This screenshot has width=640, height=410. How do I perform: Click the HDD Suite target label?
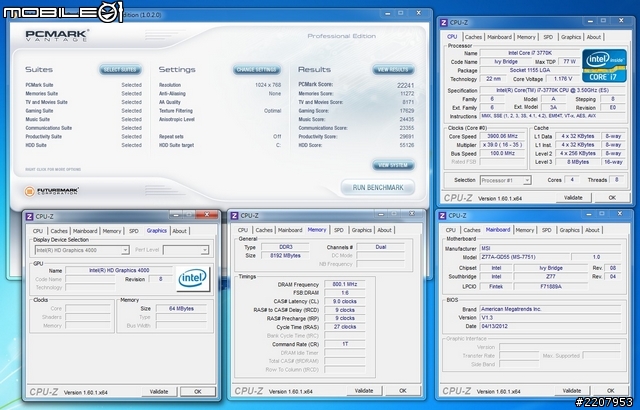176,145
